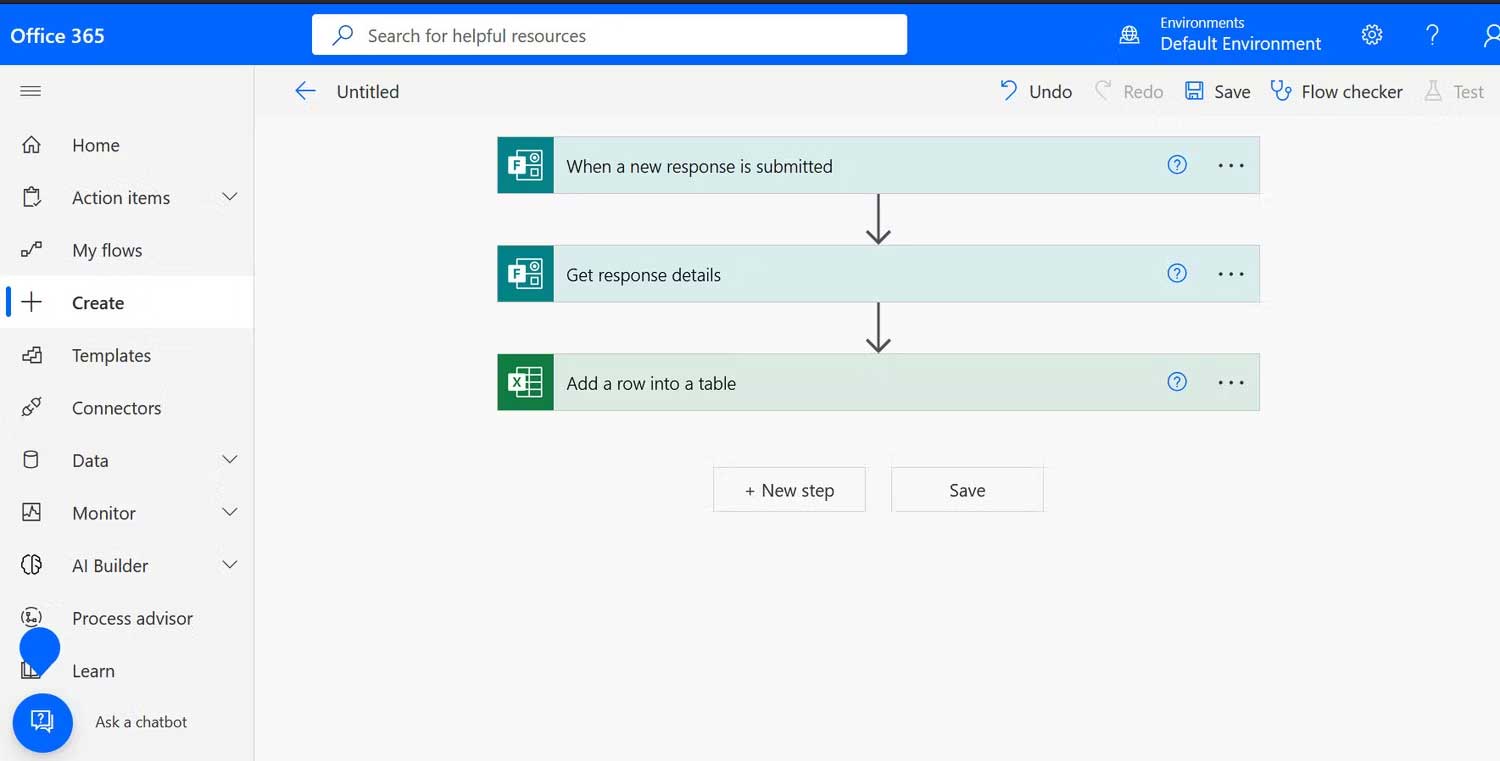The image size is (1500, 761).
Task: Select Connectors in the left sidebar
Action: click(117, 407)
